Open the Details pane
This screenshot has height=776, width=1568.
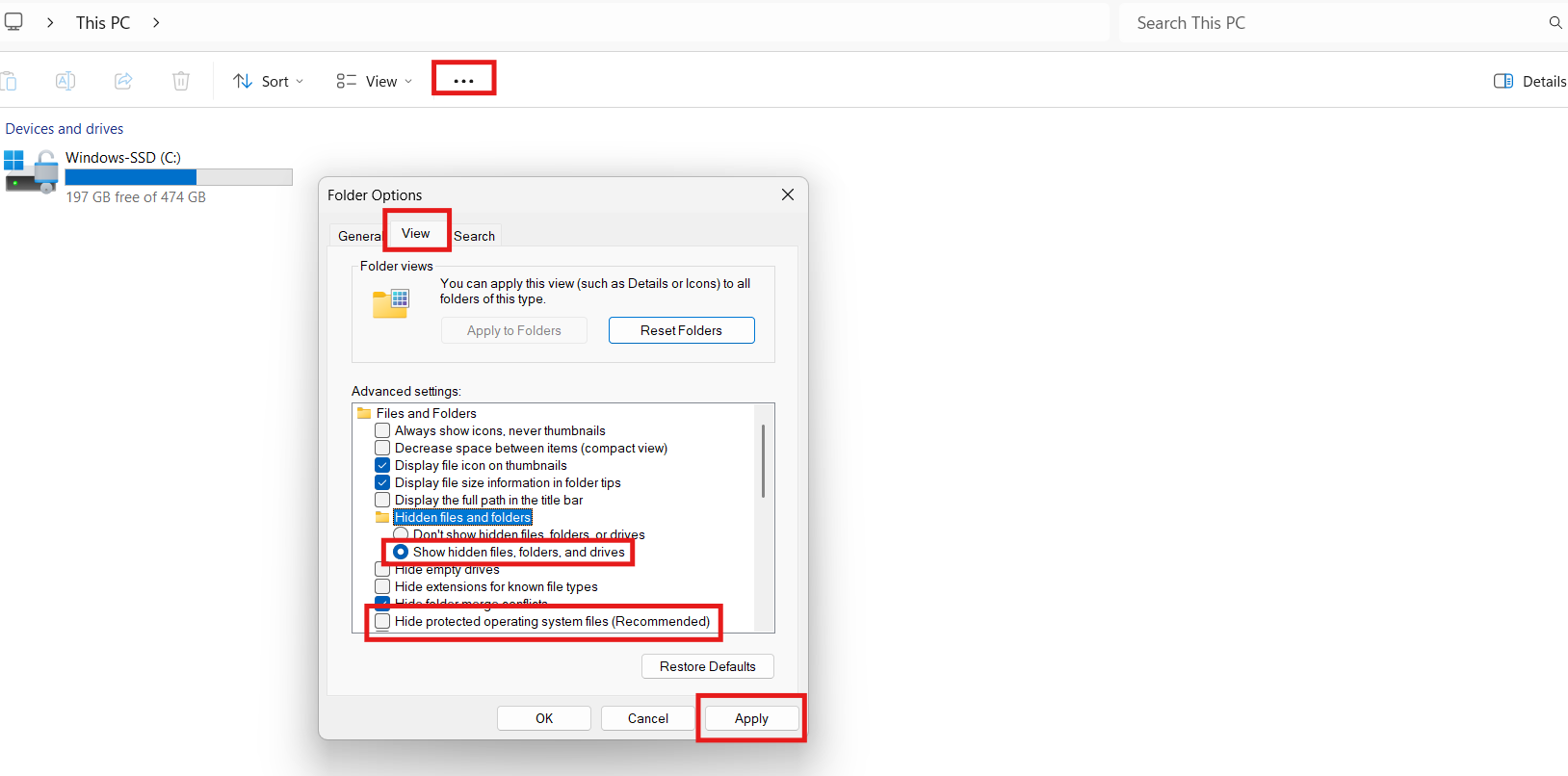[1529, 81]
